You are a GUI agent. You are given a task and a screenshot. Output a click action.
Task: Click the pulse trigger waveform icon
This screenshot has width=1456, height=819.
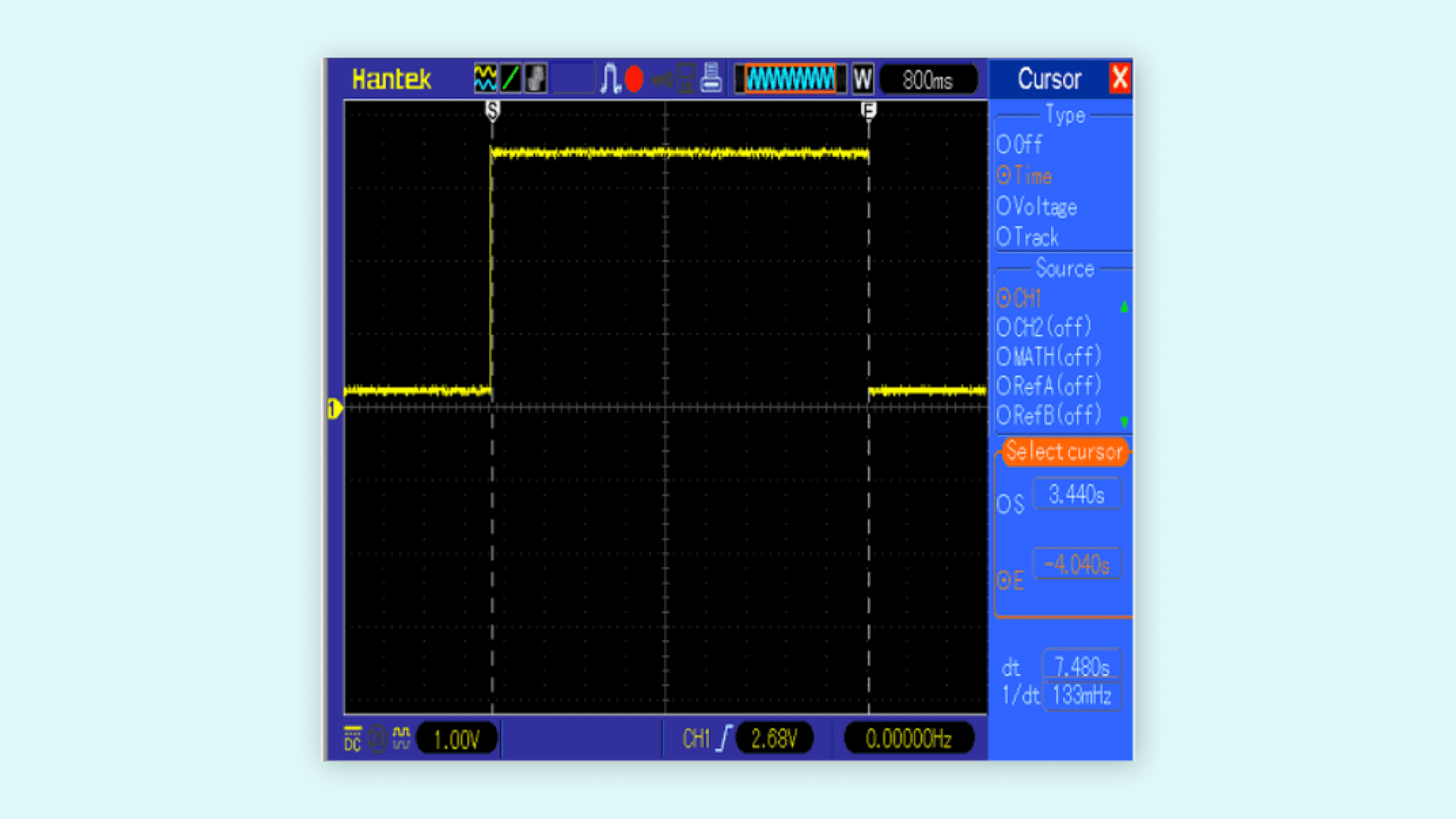coord(610,78)
